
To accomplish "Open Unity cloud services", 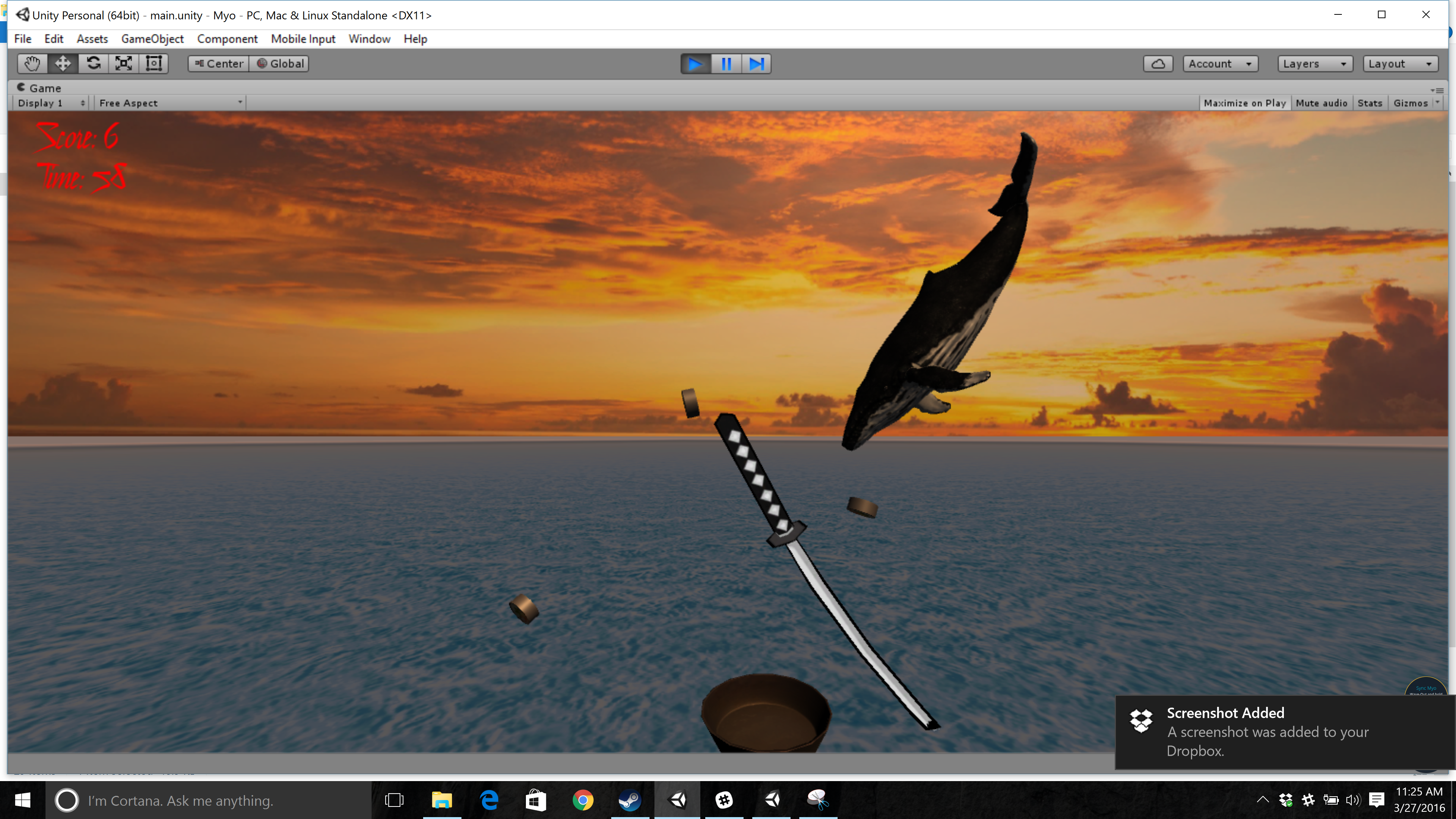I will [1158, 64].
